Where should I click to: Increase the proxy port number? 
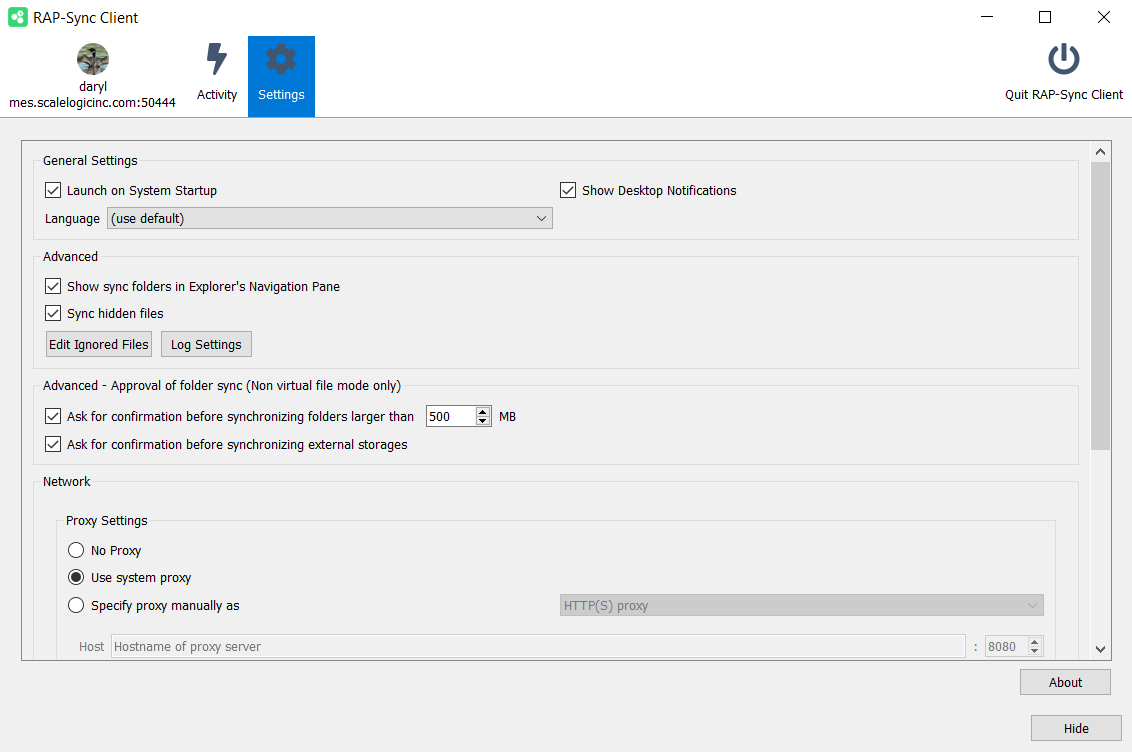tap(1035, 642)
